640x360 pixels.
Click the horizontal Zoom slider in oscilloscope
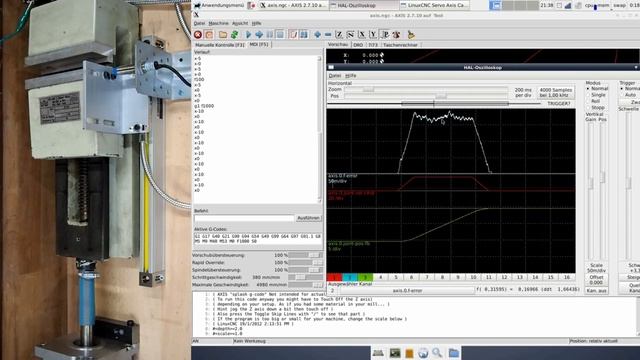(x=426, y=89)
